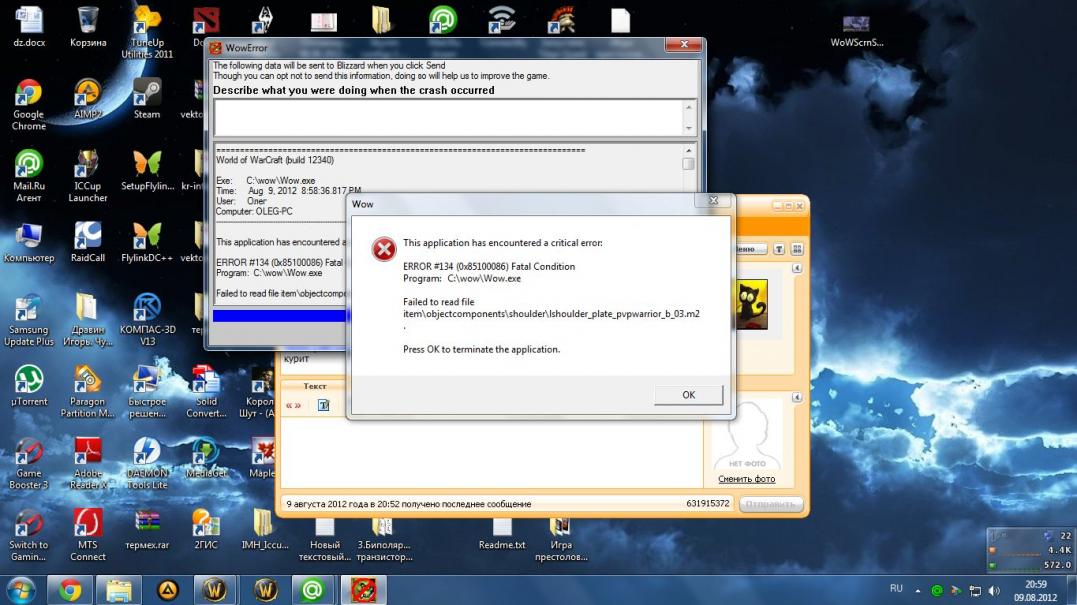Focus the crash description text box

click(448, 117)
